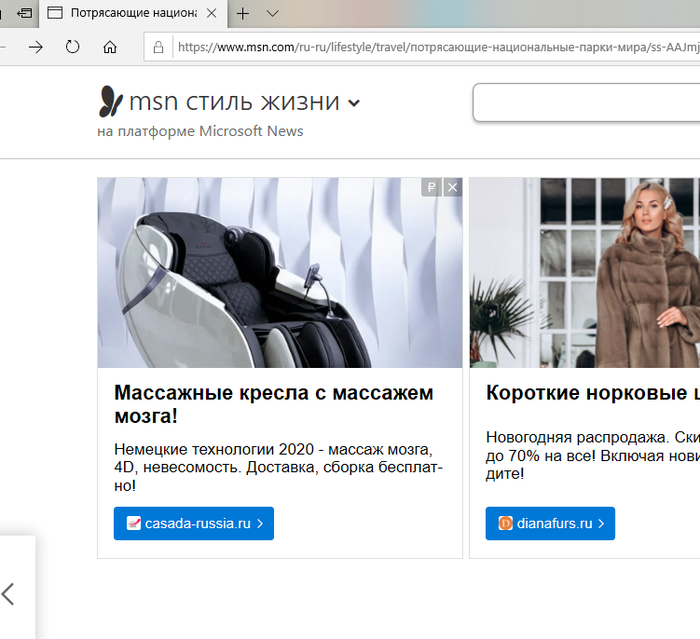The height and width of the screenshot is (639, 700).
Task: Expand the стиль жизни dropdown chevron
Action: [x=354, y=104]
